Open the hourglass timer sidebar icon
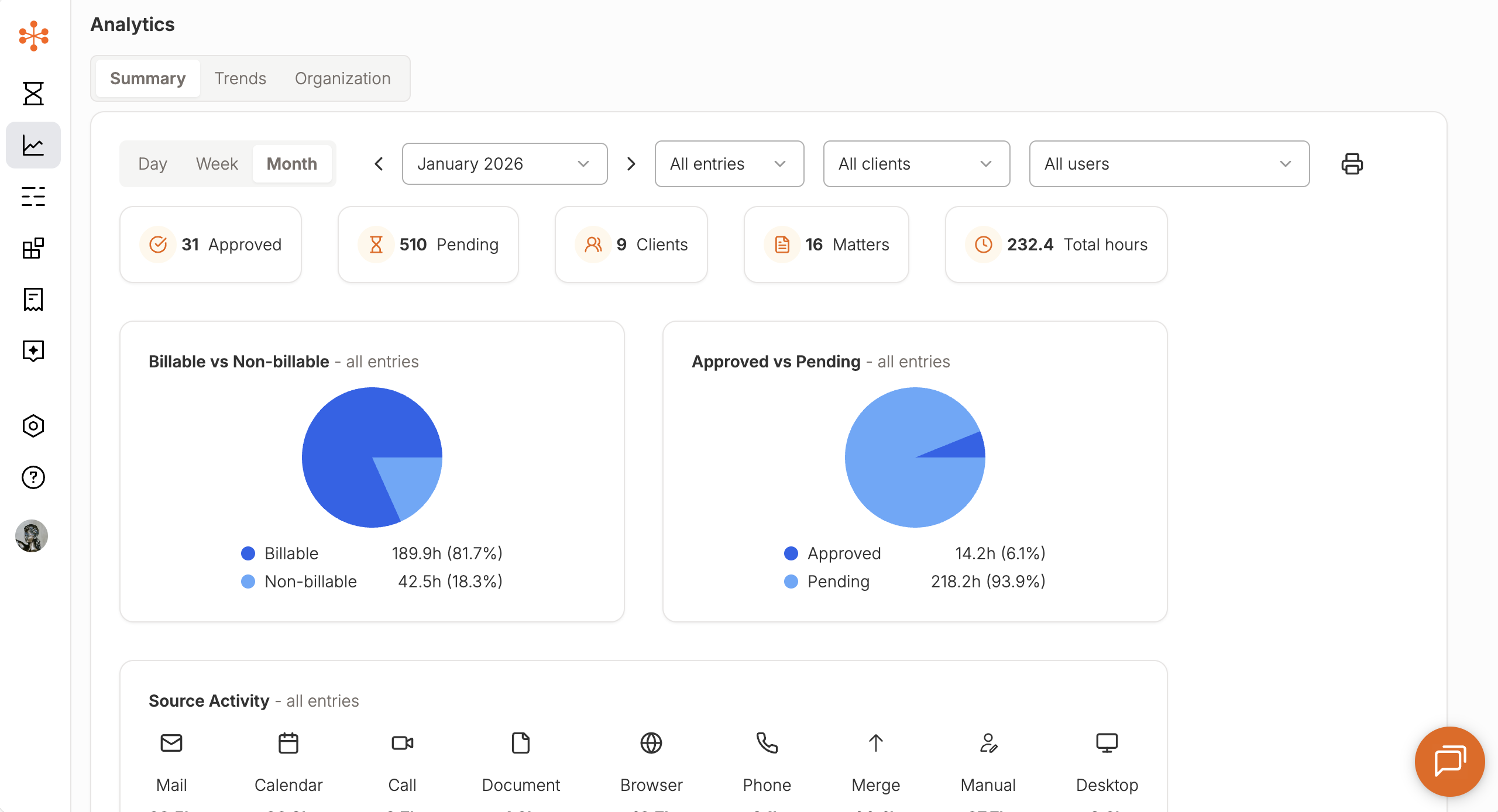 (33, 94)
